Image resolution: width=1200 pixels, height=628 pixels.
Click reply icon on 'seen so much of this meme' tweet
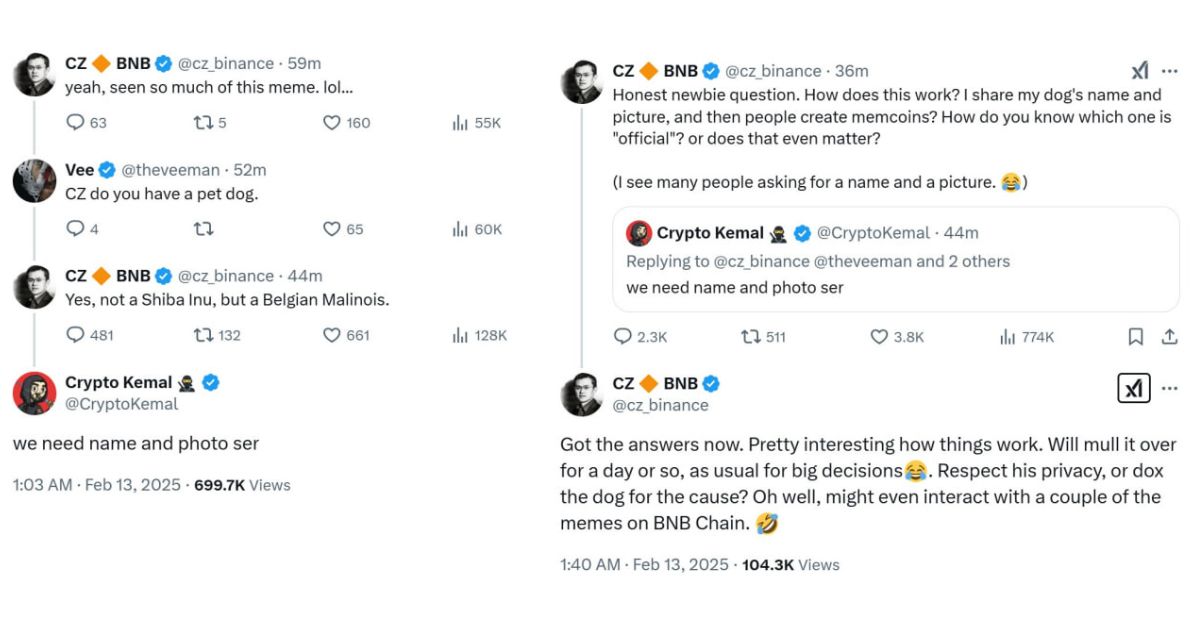(75, 123)
